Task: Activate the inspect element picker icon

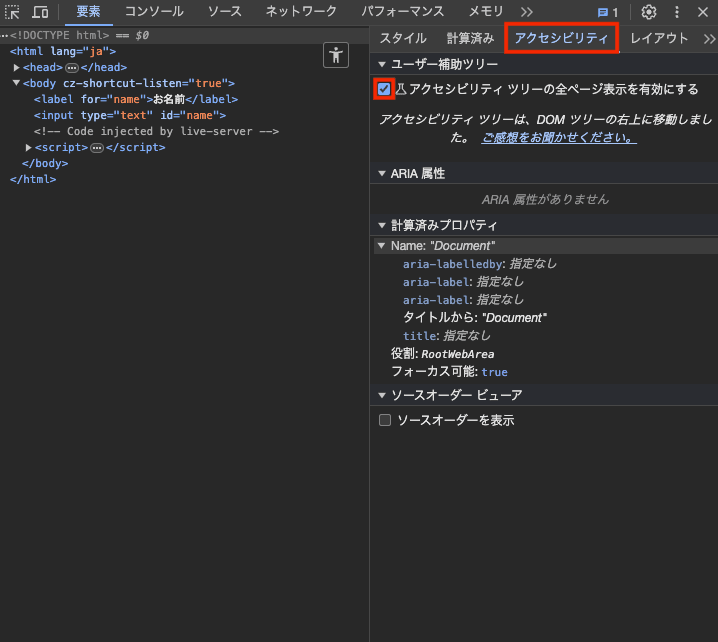Action: pyautogui.click(x=13, y=12)
